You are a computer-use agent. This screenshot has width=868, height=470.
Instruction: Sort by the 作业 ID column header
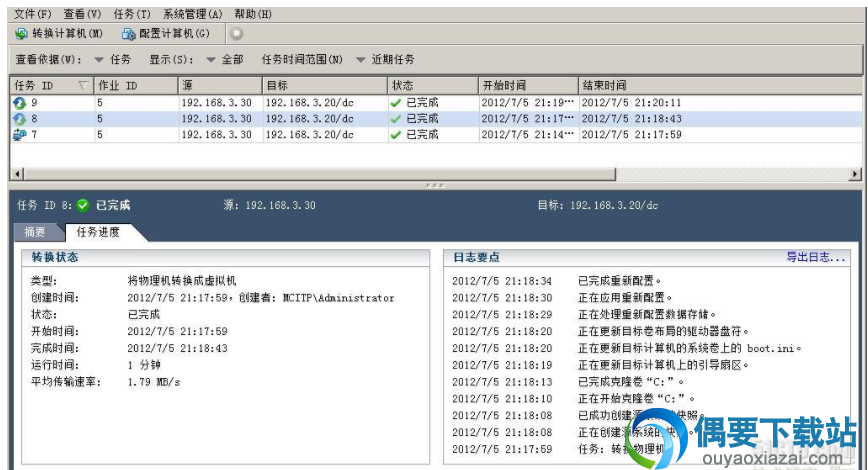[x=136, y=85]
